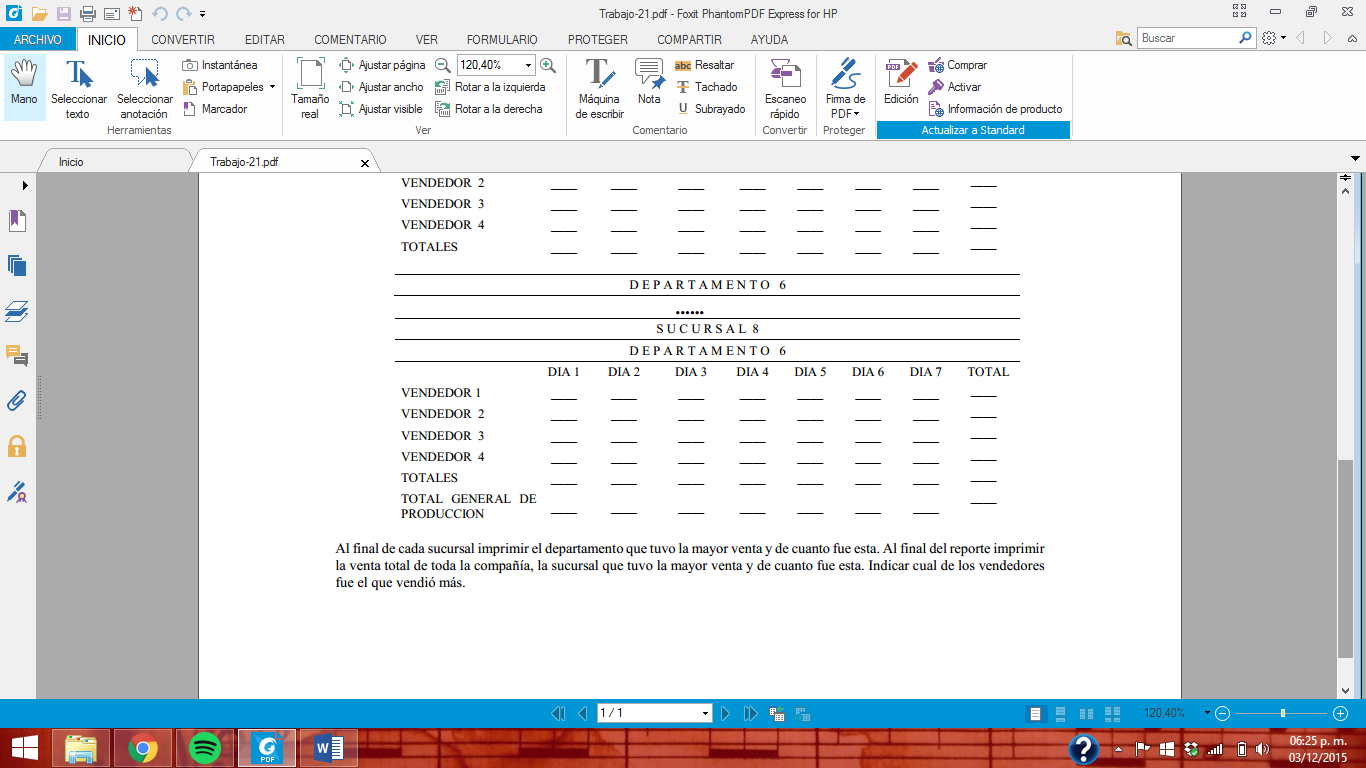The width and height of the screenshot is (1366, 768).
Task: Open Información de producto
Action: pos(996,109)
